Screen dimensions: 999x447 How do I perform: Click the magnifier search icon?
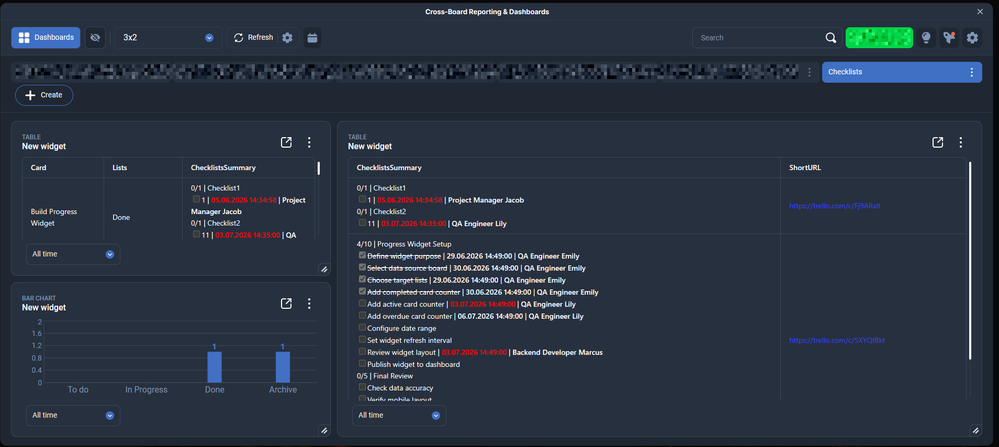coord(831,38)
